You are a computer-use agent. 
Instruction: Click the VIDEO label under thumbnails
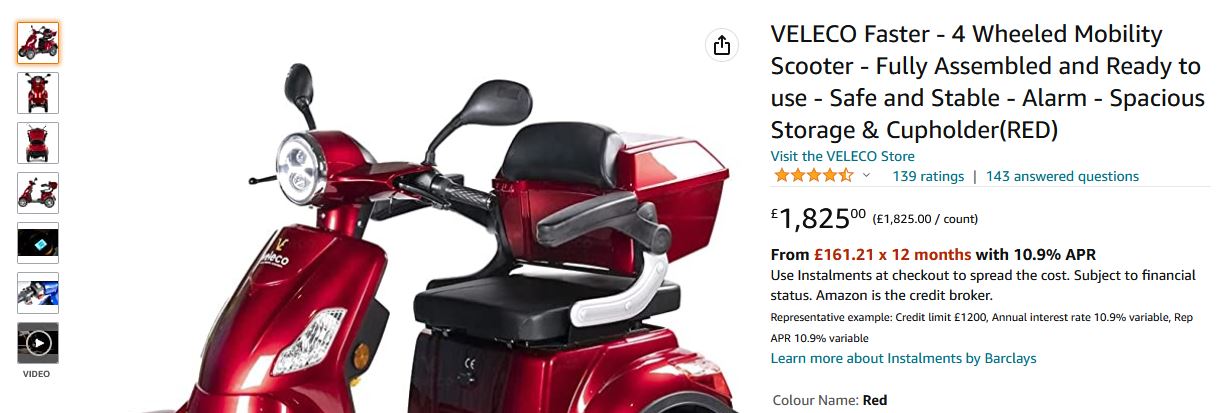tap(37, 374)
